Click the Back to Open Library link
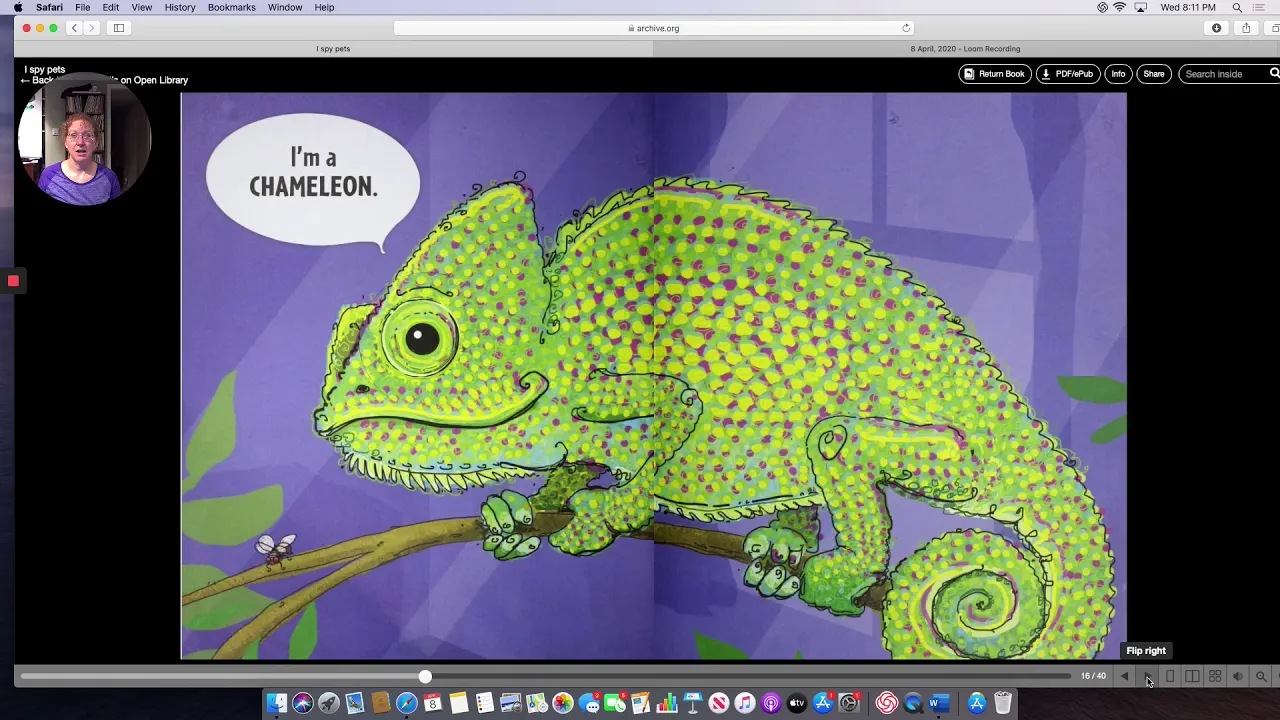 [x=104, y=80]
